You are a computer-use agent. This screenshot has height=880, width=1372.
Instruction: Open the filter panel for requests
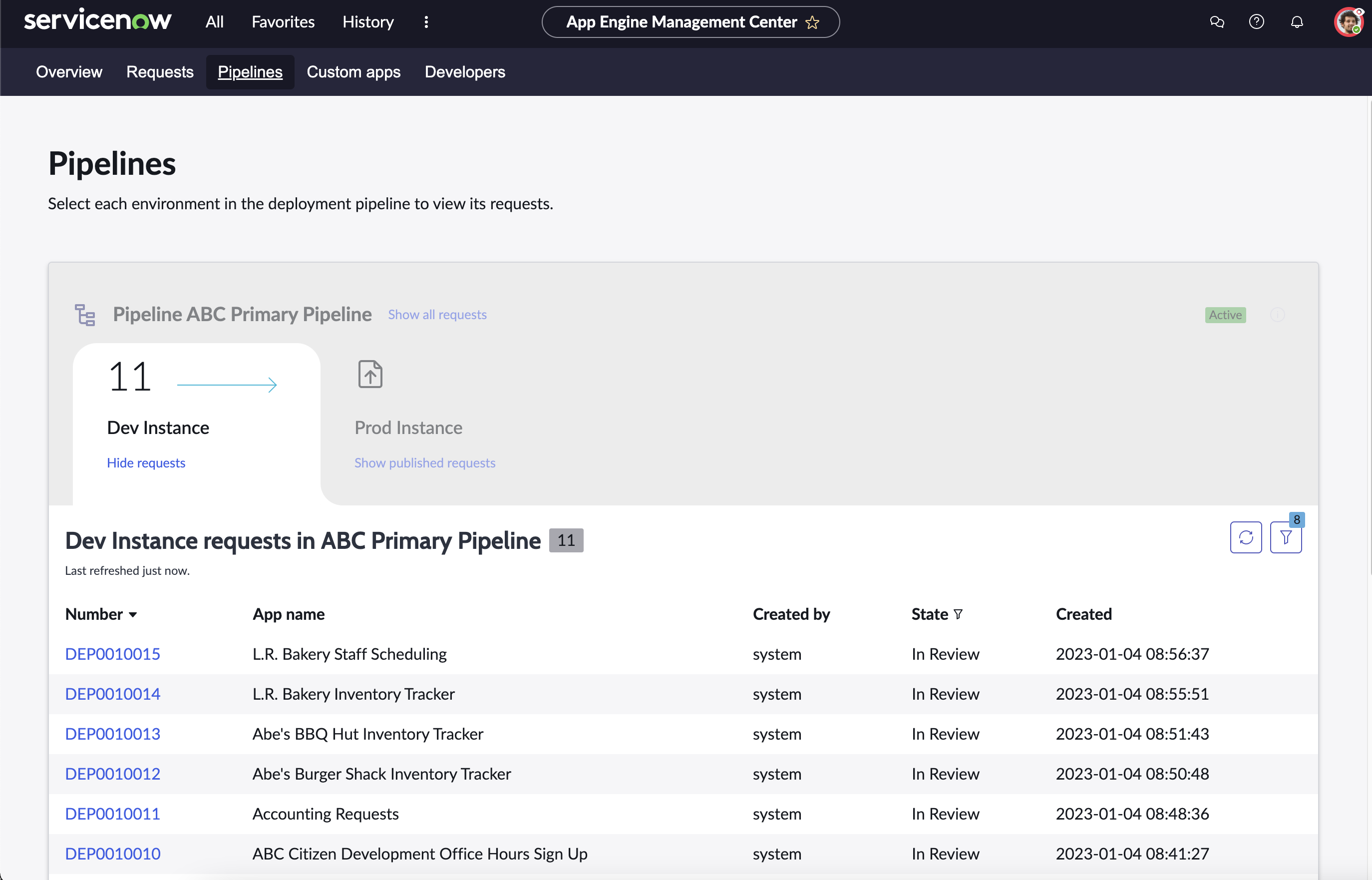click(1286, 537)
